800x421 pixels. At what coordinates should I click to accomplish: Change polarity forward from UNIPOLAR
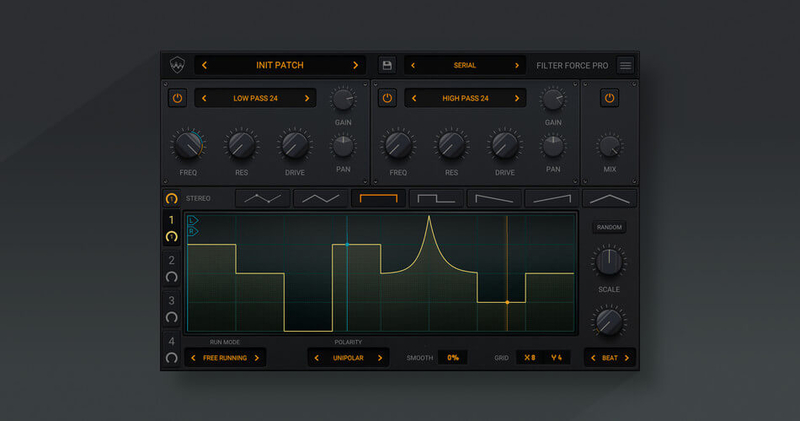point(380,358)
